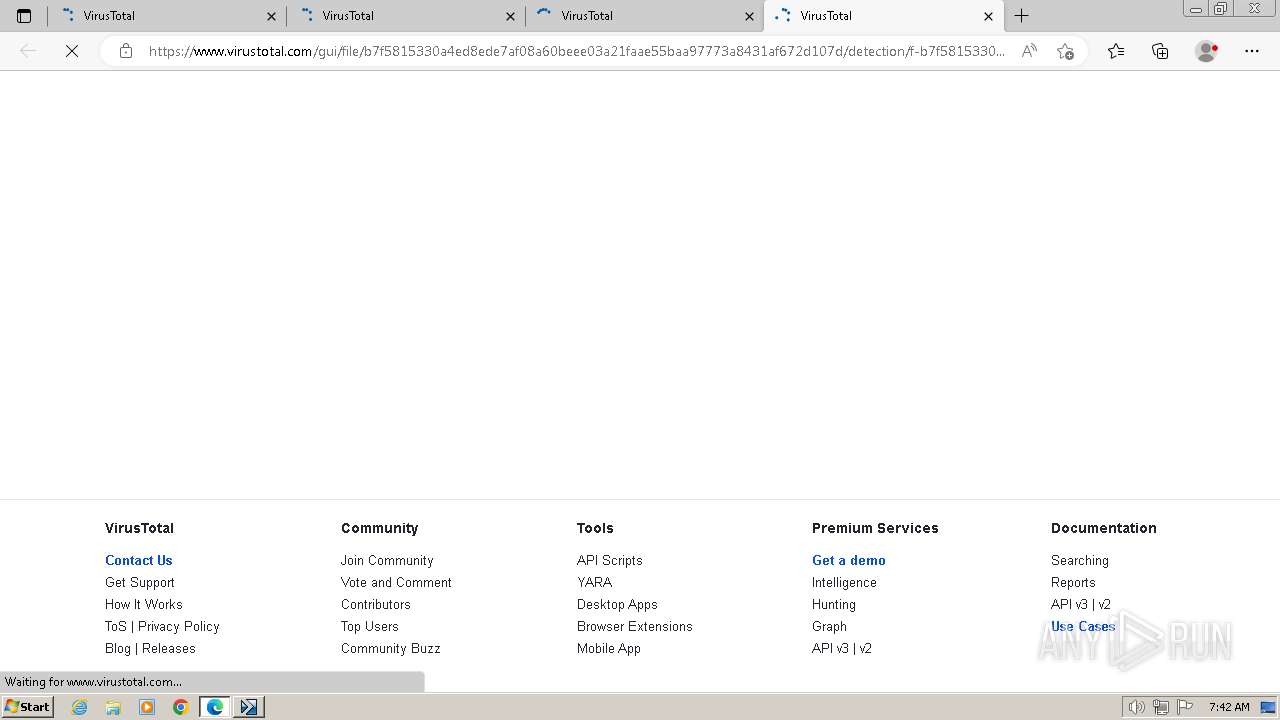Image resolution: width=1280 pixels, height=720 pixels.
Task: Open Vote and Comment link
Action: click(x=396, y=582)
